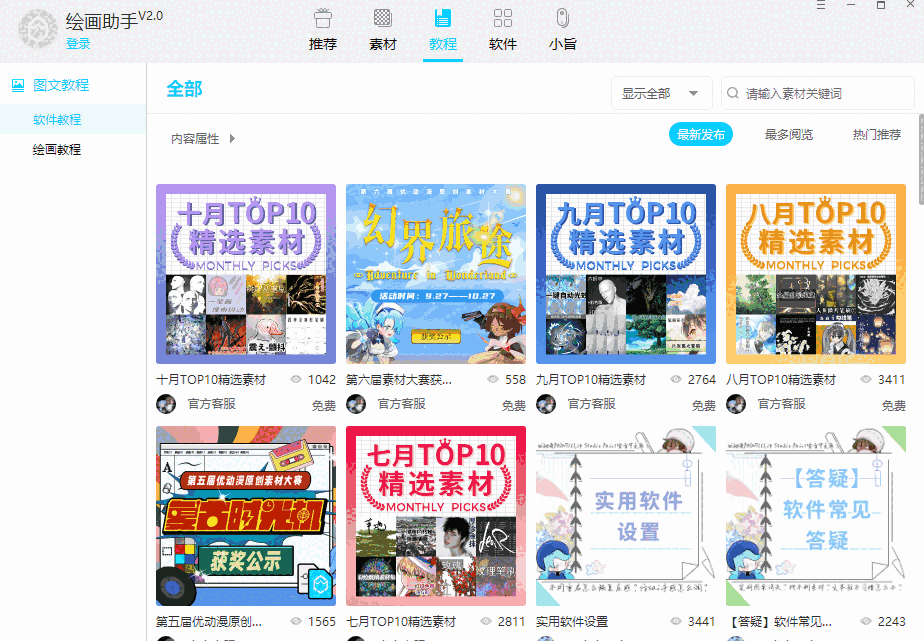Open the 小旨 mouse icon
Screen dimensions: 924x641
pyautogui.click(x=563, y=18)
